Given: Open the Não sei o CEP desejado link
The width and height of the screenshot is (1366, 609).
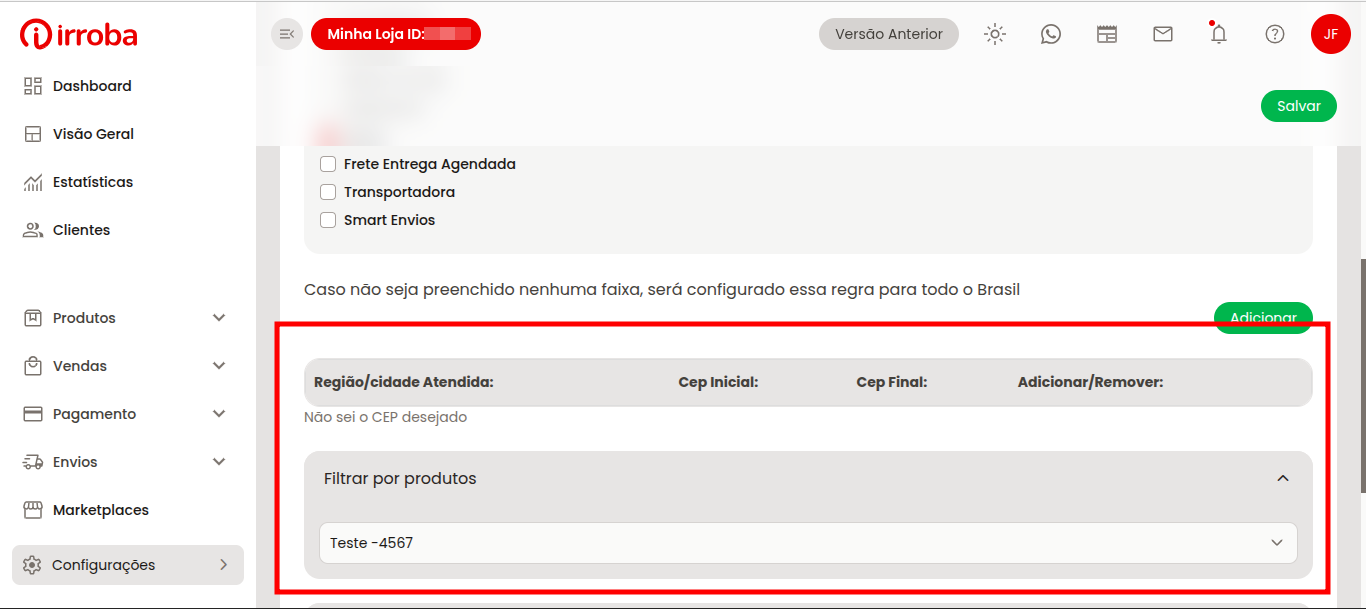Looking at the screenshot, I should click(385, 417).
